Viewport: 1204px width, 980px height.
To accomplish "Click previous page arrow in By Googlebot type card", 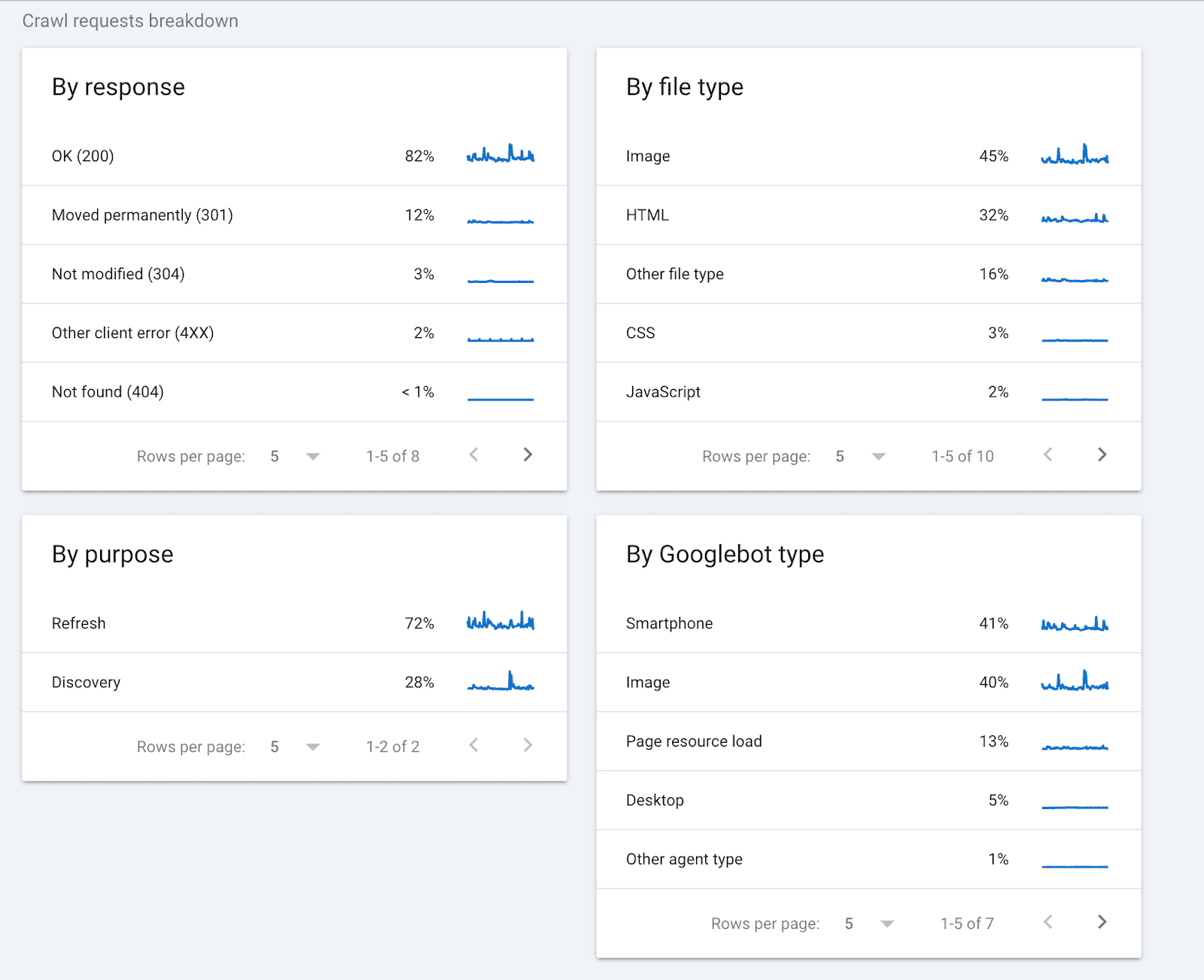I will pos(1047,922).
